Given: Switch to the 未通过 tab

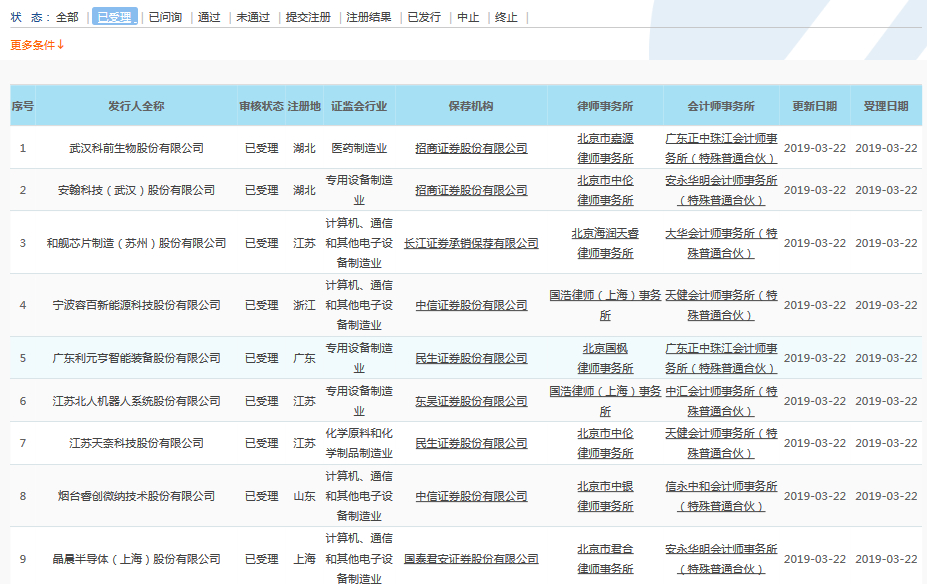Looking at the screenshot, I should 254,16.
